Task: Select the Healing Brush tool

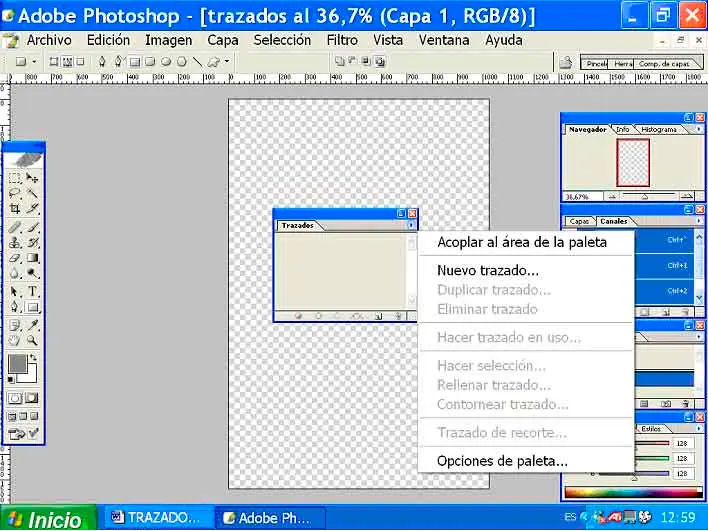Action: [15, 227]
